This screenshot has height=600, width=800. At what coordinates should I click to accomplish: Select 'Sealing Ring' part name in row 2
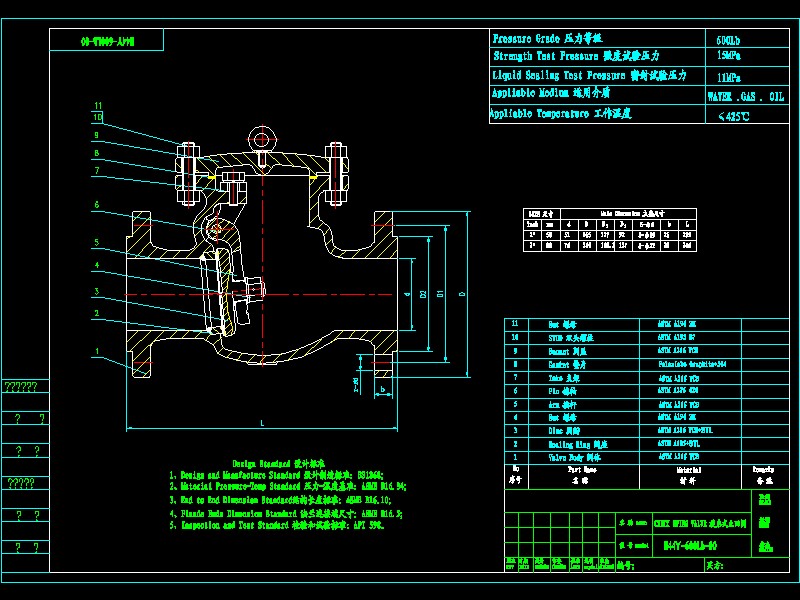coord(578,444)
